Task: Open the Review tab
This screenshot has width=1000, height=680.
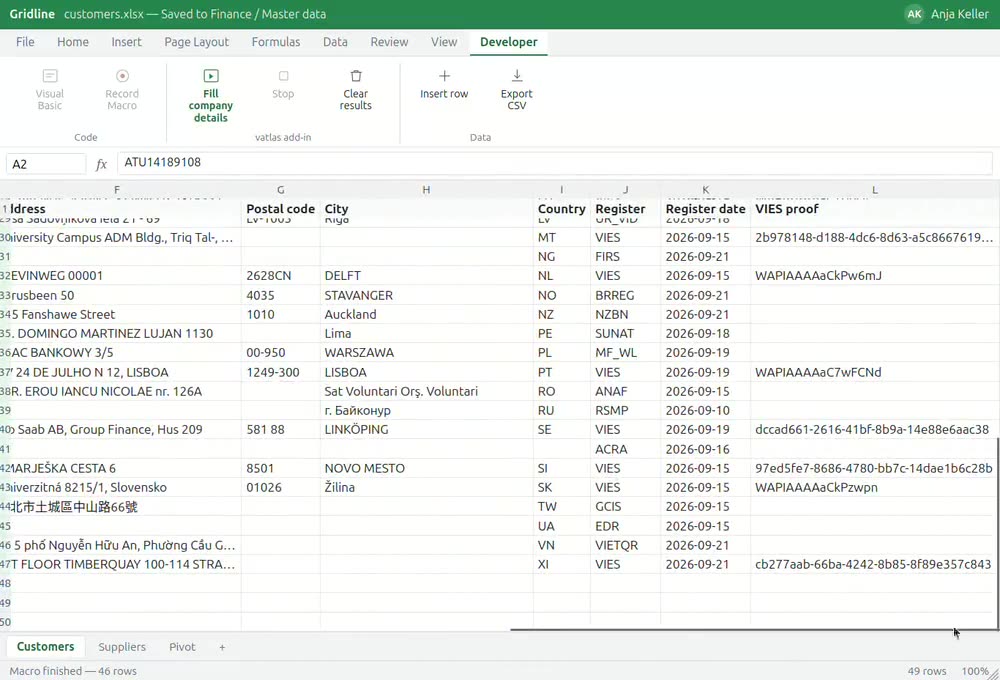Action: pos(389,42)
